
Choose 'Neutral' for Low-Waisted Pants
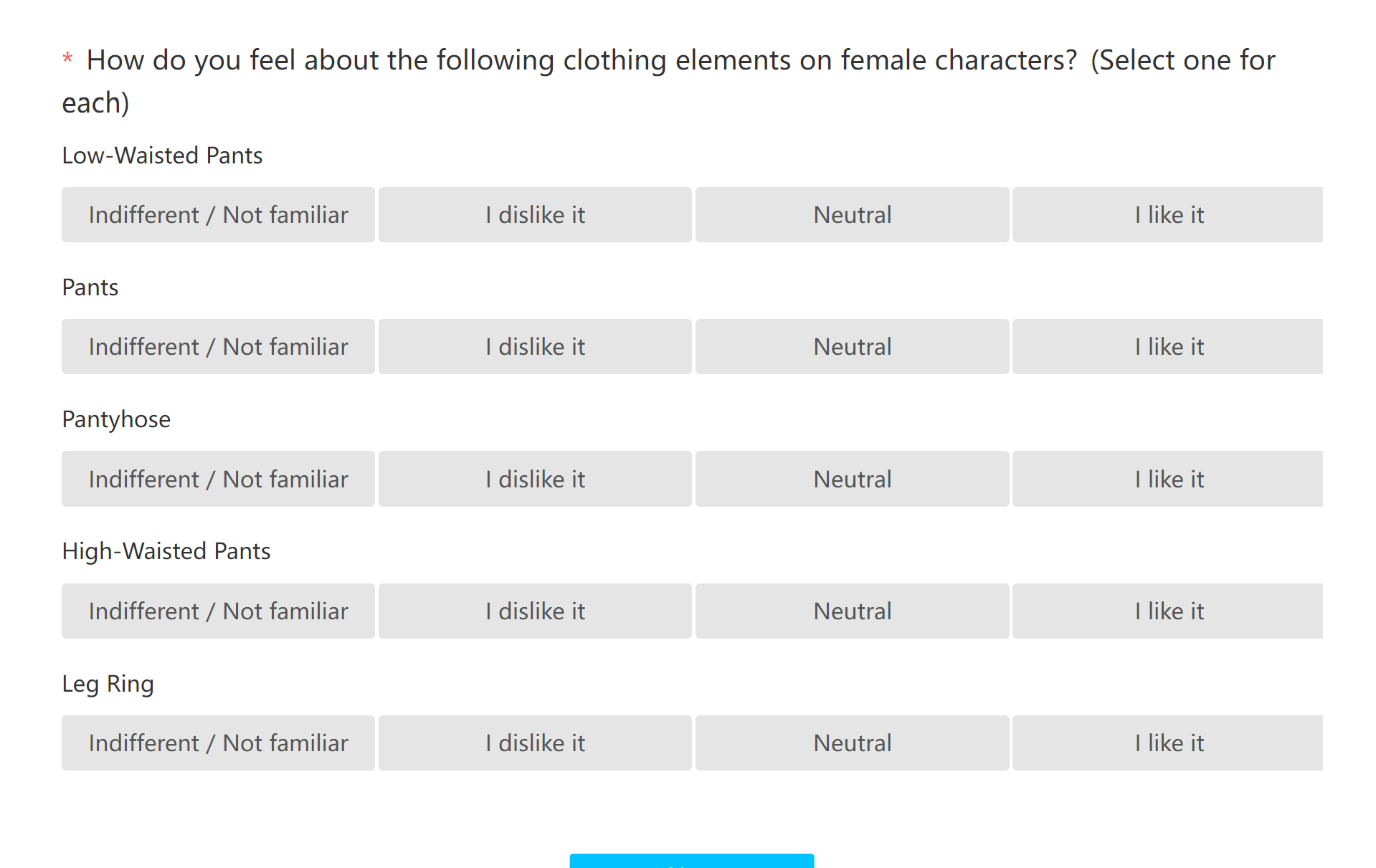click(x=852, y=215)
